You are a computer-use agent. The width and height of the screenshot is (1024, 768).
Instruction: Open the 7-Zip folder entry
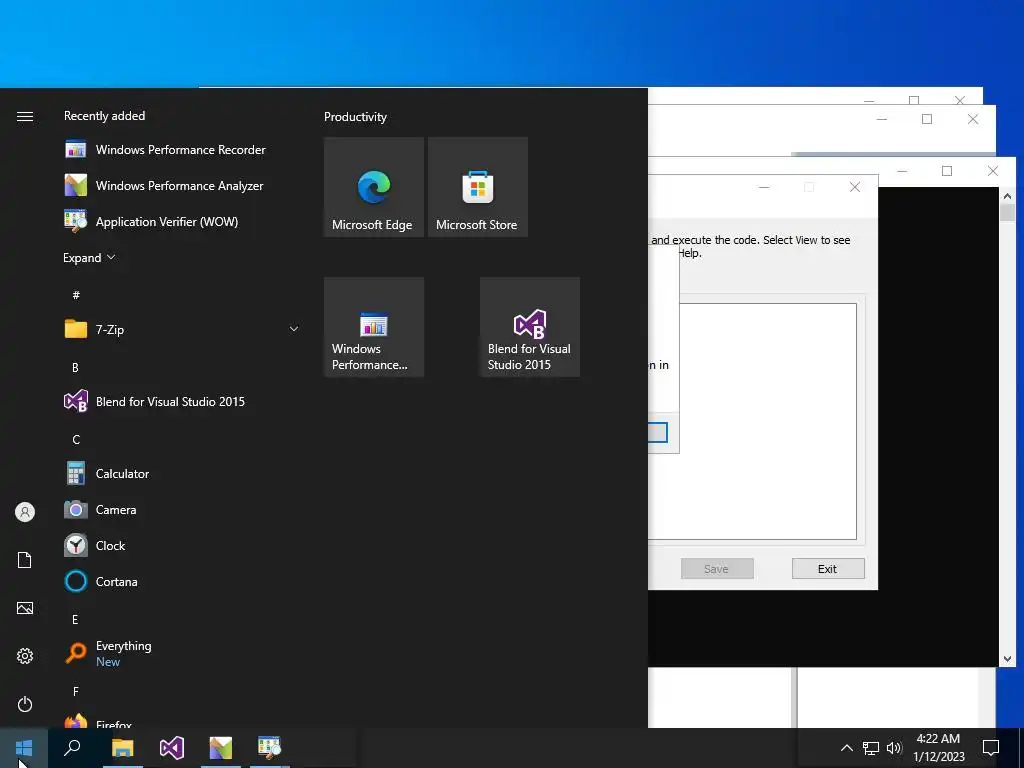[181, 329]
